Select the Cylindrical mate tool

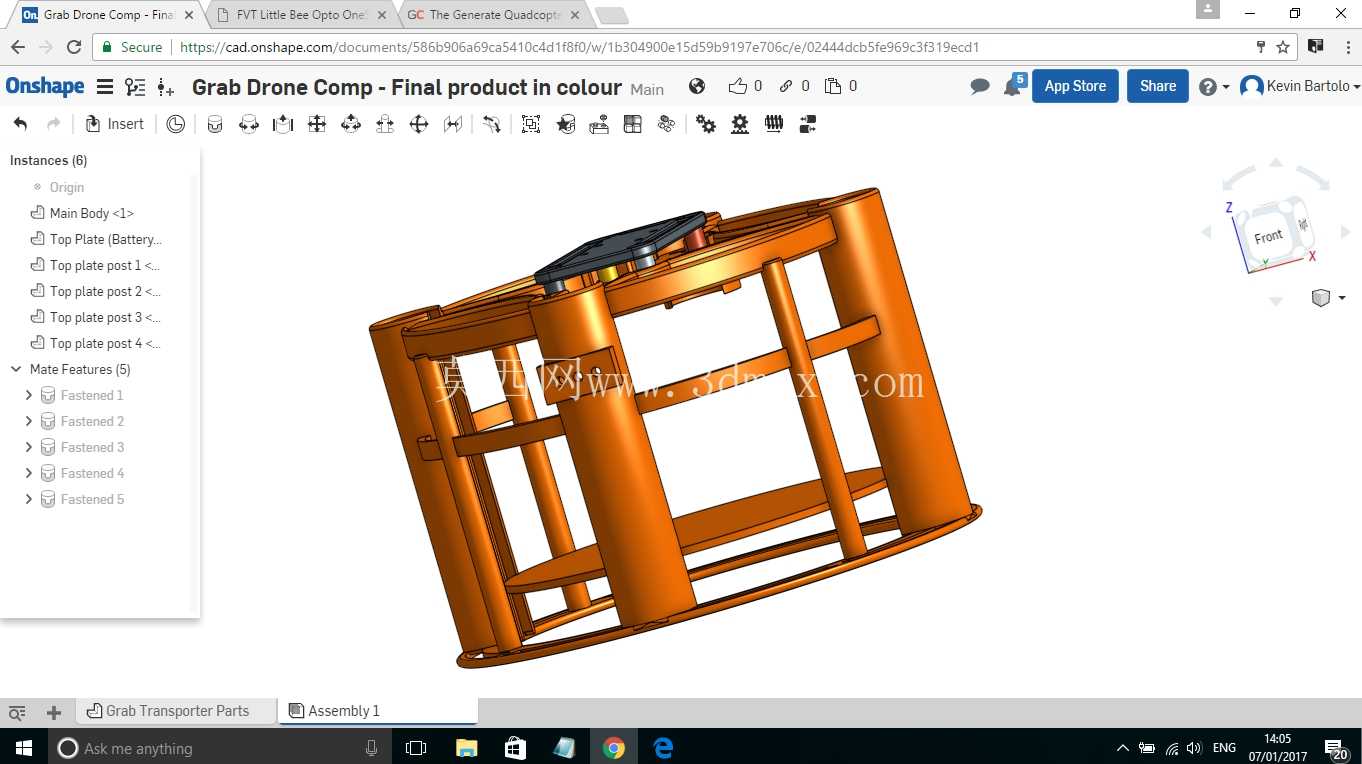coord(351,124)
